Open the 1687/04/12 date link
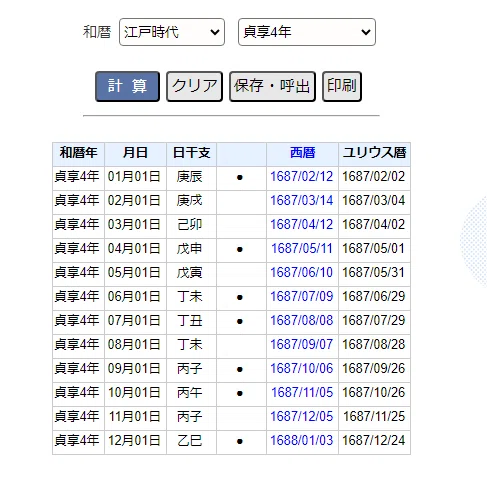The image size is (487, 484). click(301, 225)
